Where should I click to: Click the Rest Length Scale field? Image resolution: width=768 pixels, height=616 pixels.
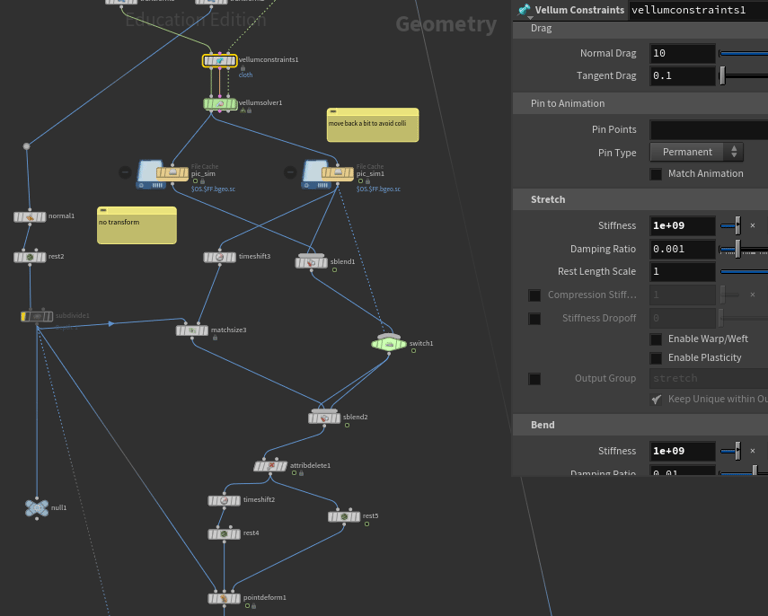[x=682, y=272]
